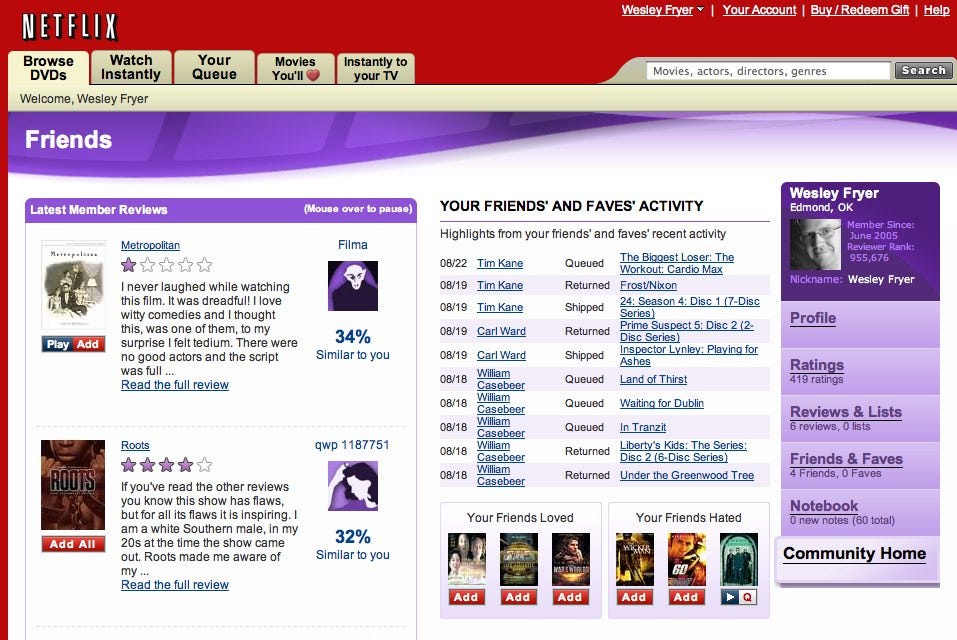
Task: Add All Roots discs to queue
Action: pos(73,544)
